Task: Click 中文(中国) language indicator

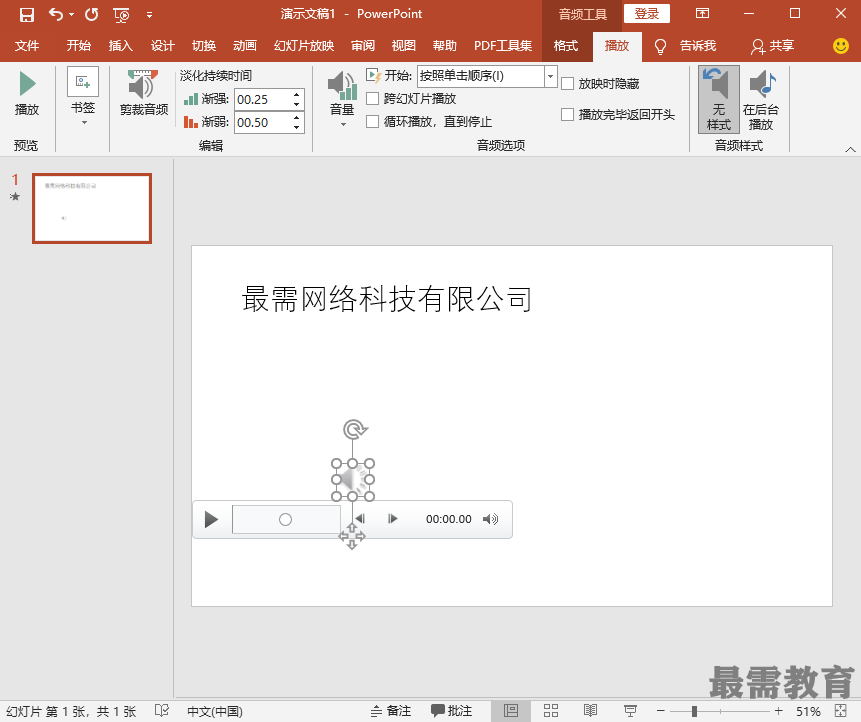Action: (x=215, y=712)
